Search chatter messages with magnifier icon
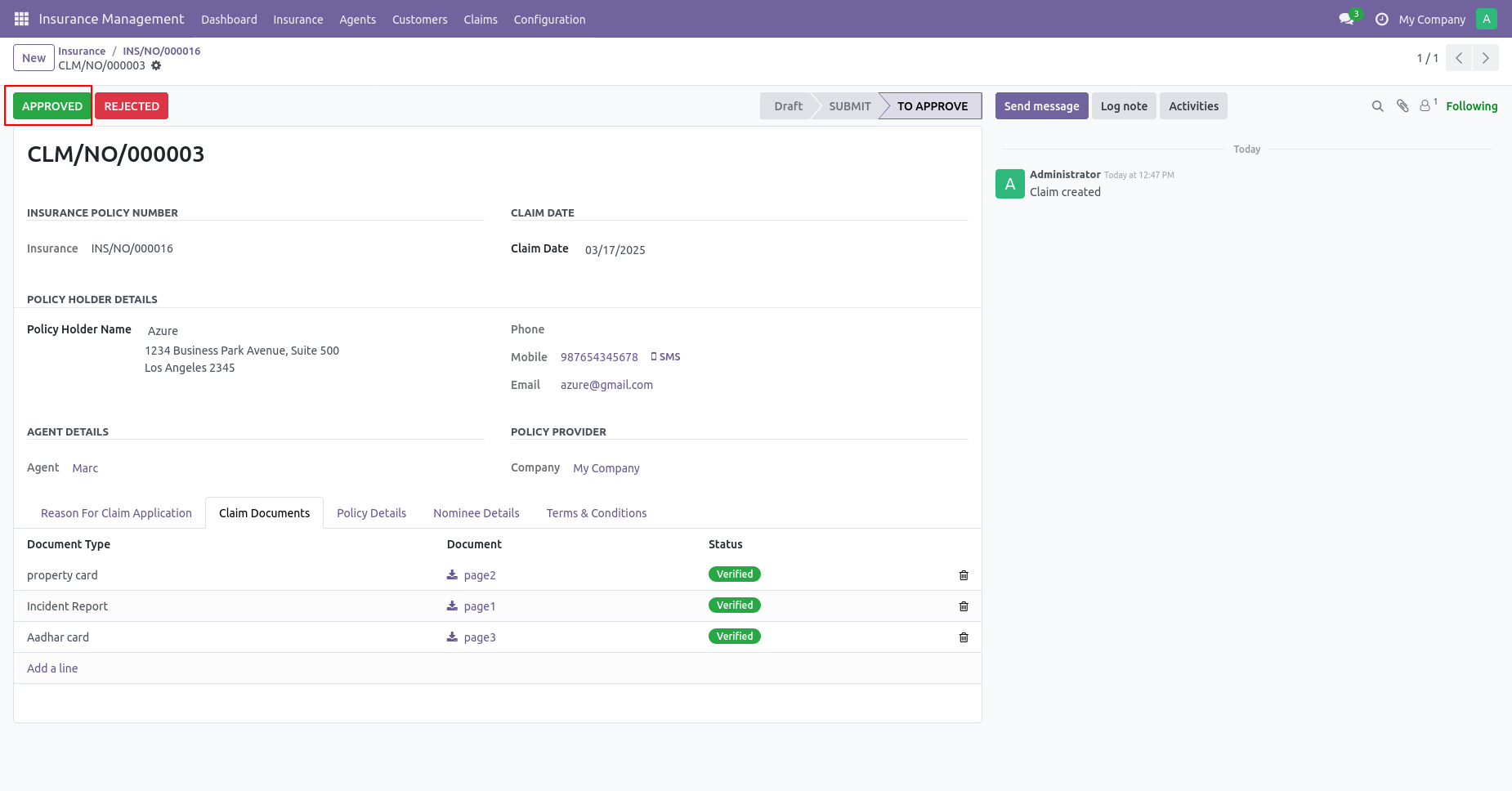Image resolution: width=1512 pixels, height=791 pixels. (x=1377, y=106)
